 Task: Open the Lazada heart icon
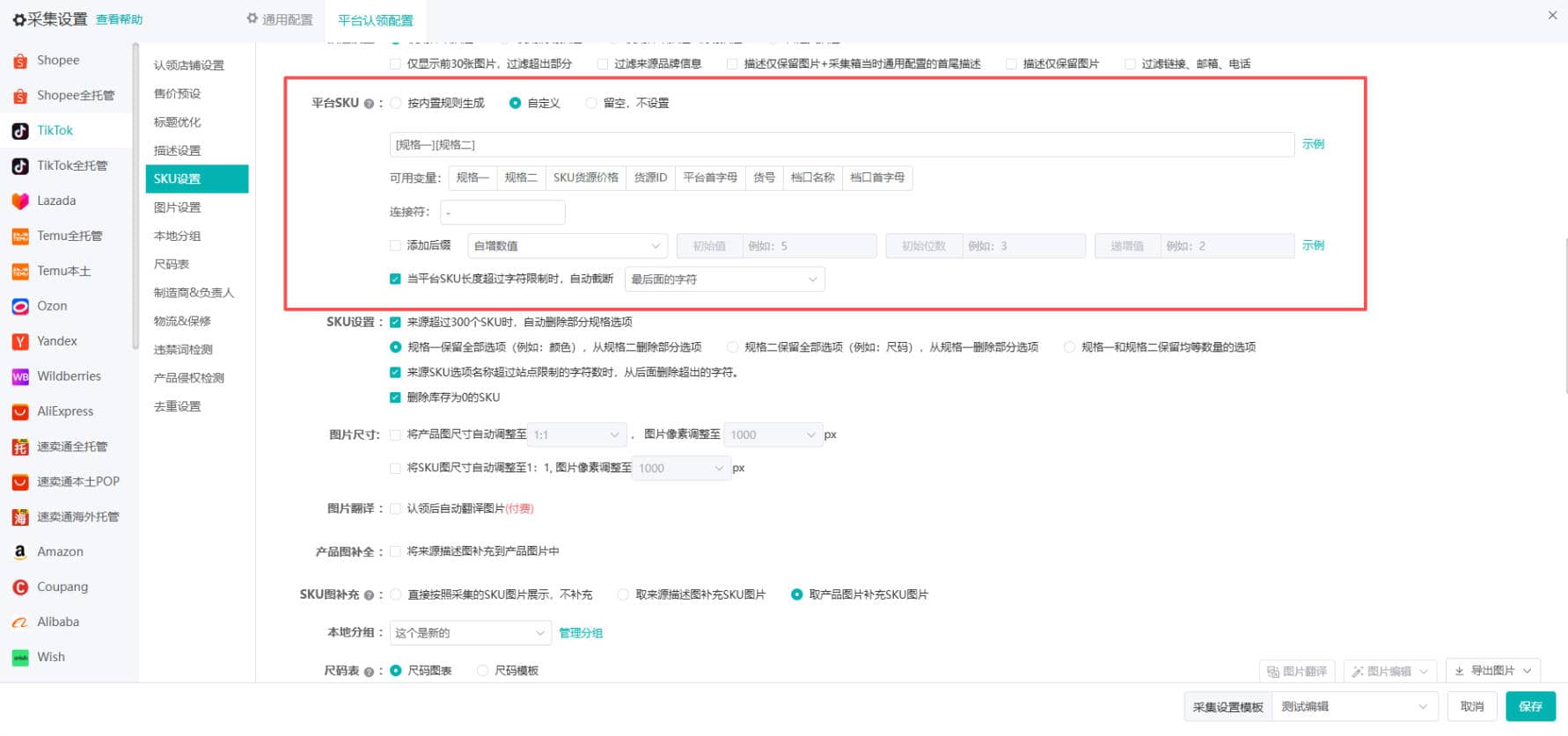20,201
